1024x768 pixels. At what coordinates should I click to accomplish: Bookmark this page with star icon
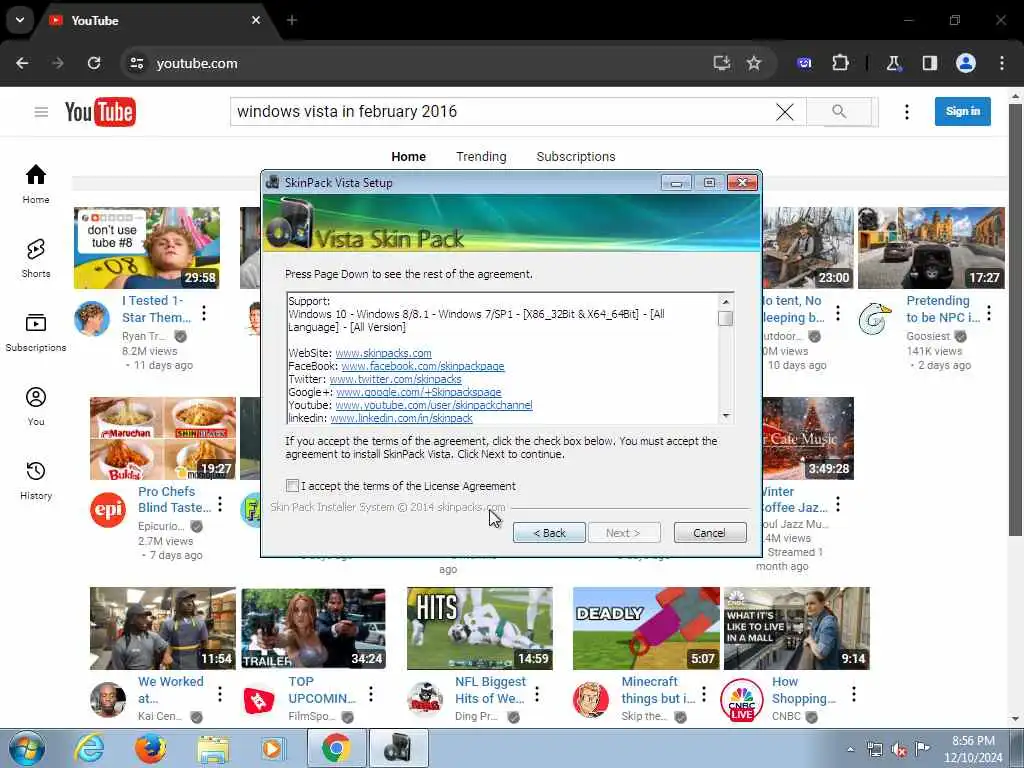[754, 63]
